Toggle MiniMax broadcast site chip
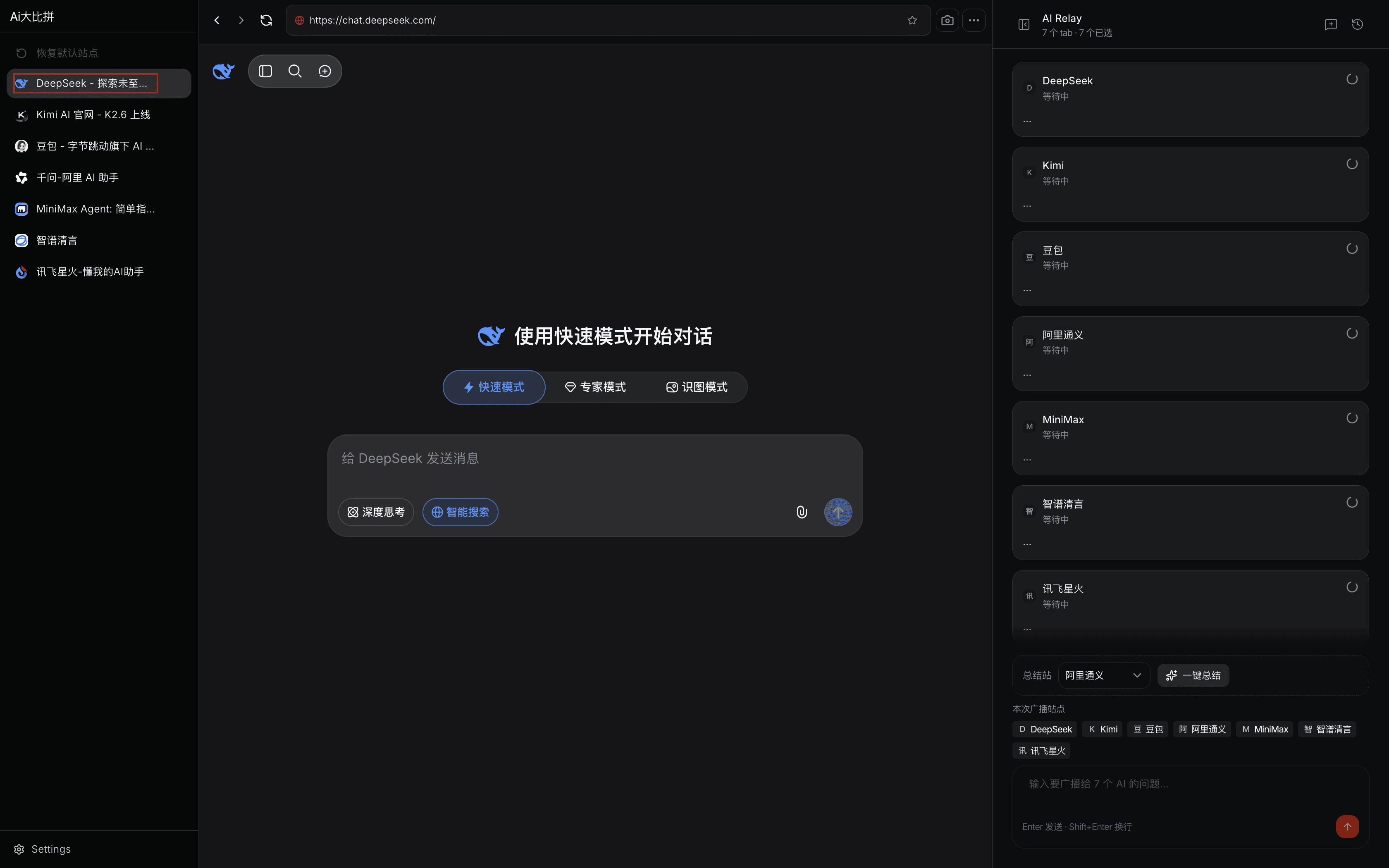Viewport: 1389px width, 868px height. click(x=1265, y=729)
